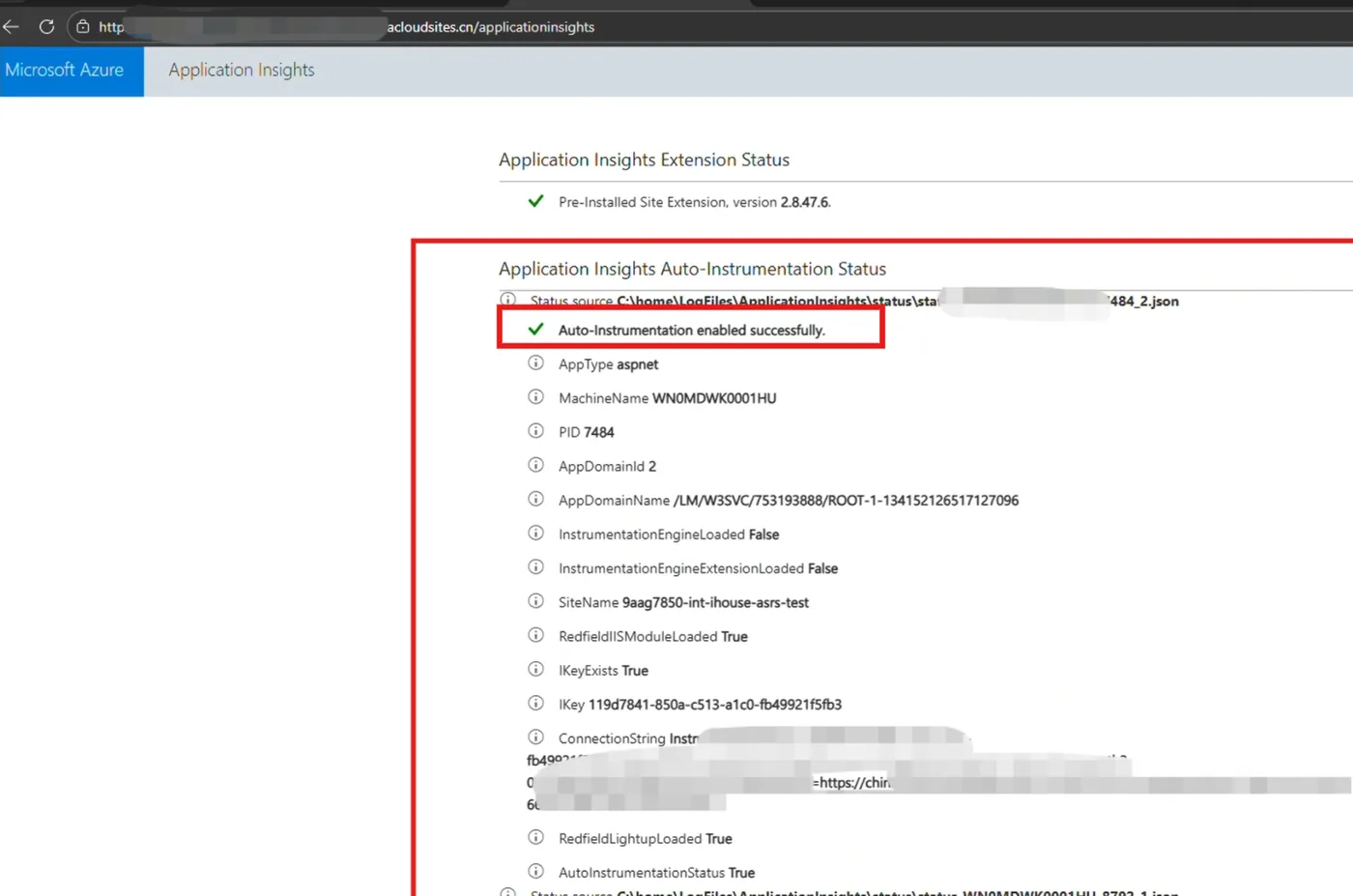The width and height of the screenshot is (1353, 896).
Task: Click the 'InstrumentationEngineLoaded False' entry
Action: click(669, 535)
